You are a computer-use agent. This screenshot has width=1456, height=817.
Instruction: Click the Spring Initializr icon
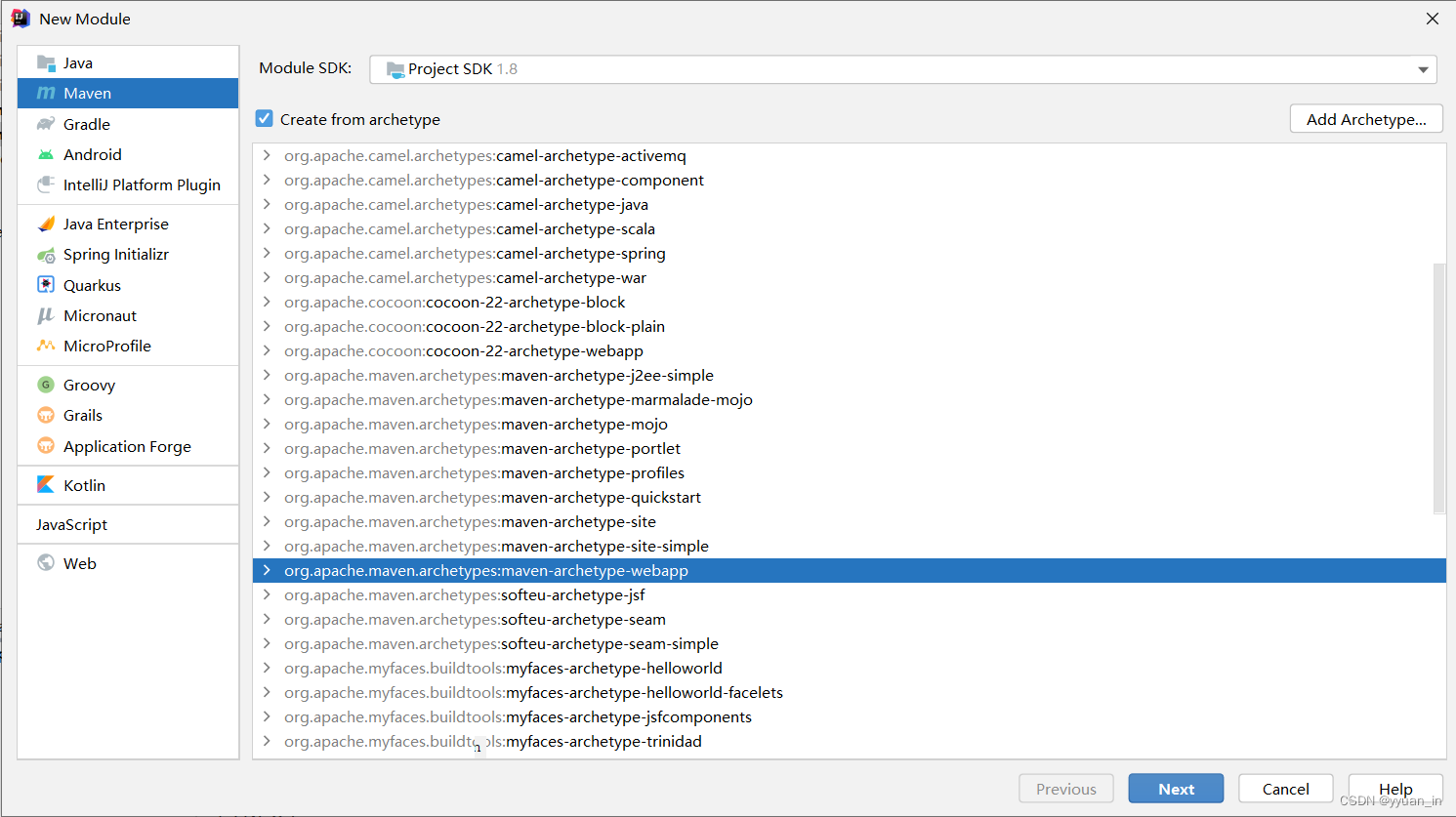click(x=46, y=255)
